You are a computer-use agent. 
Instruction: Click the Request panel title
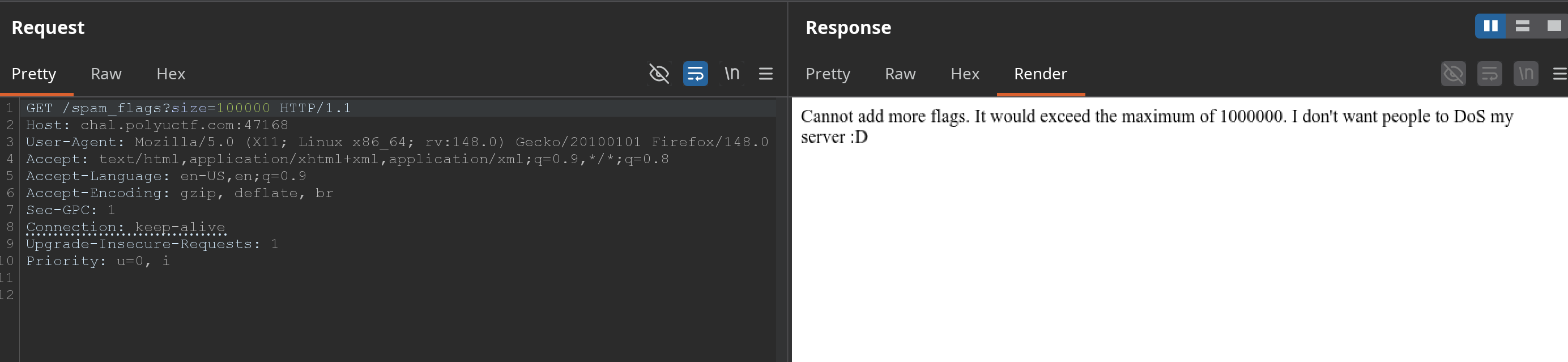(x=48, y=27)
